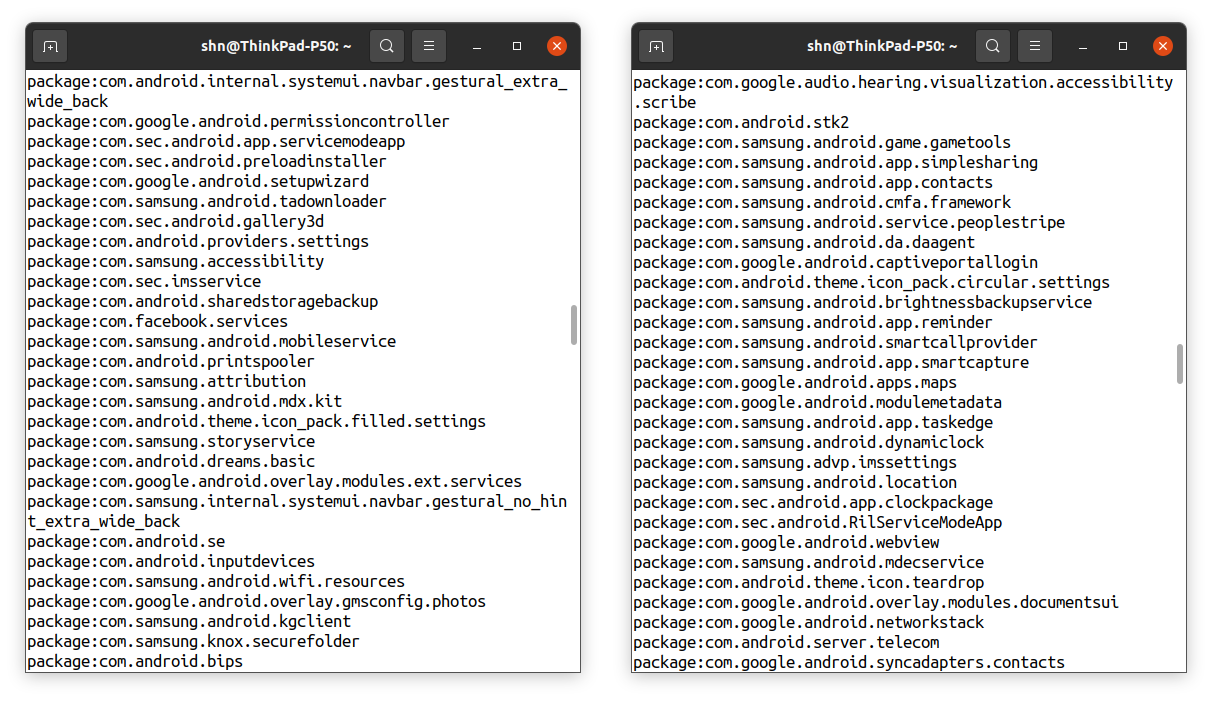Click line com.samsung.android.app.contacts
Viewport: 1212px width, 701px height.
coord(813,183)
